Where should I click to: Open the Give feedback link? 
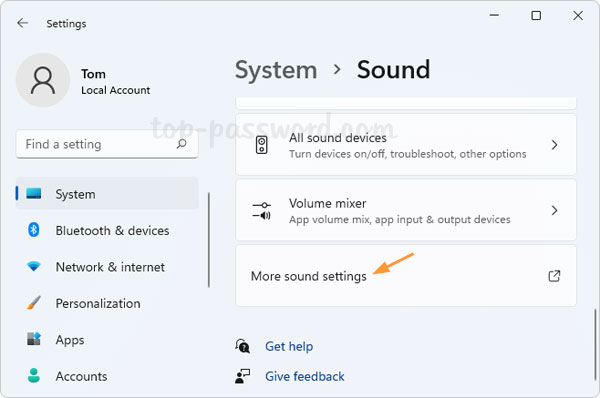[x=305, y=377]
